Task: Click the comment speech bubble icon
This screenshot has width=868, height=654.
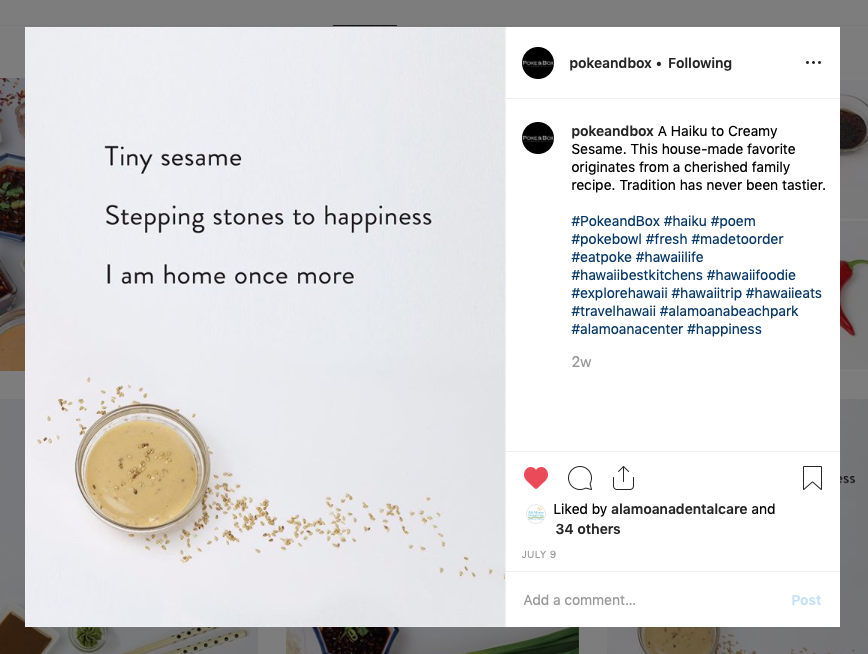Action: [580, 478]
